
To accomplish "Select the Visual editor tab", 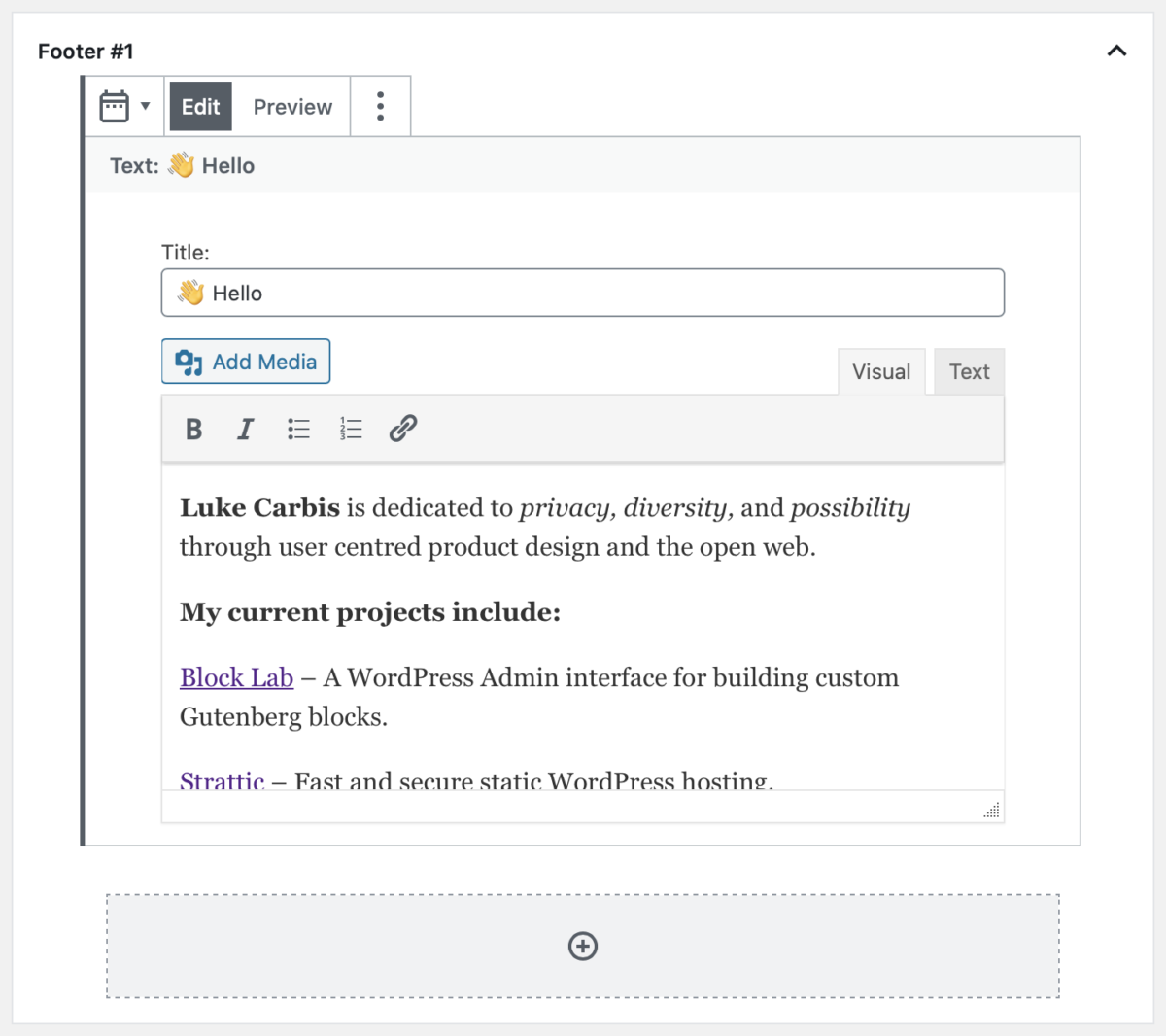I will 880,371.
